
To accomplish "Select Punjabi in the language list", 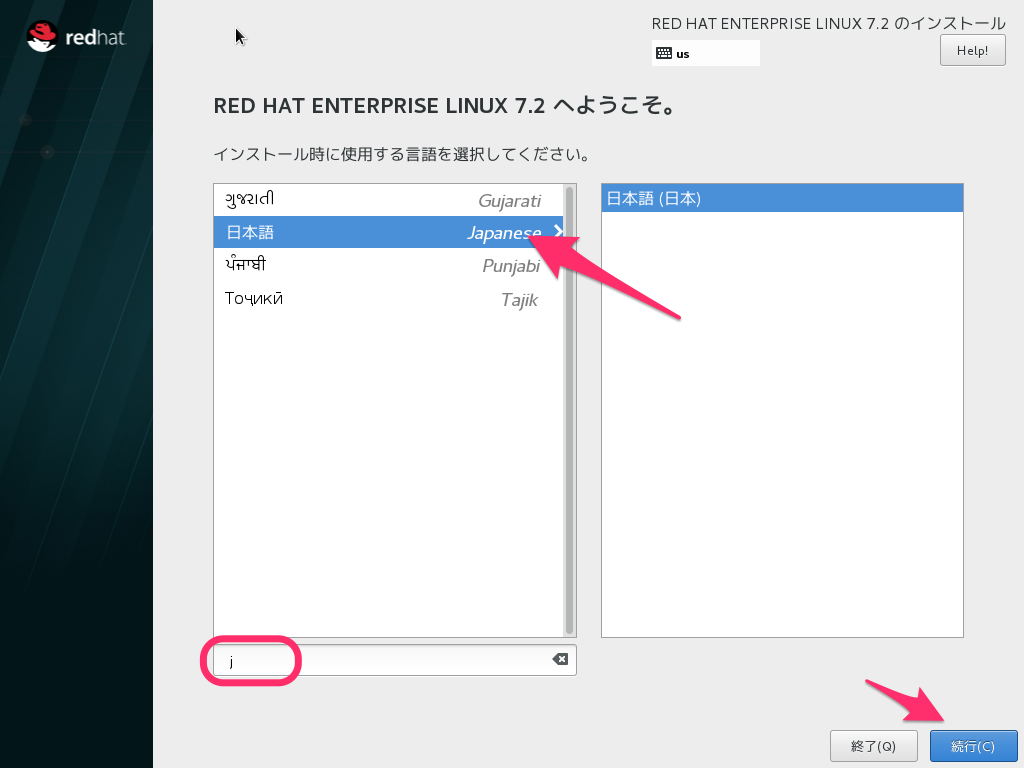I will coord(388,264).
